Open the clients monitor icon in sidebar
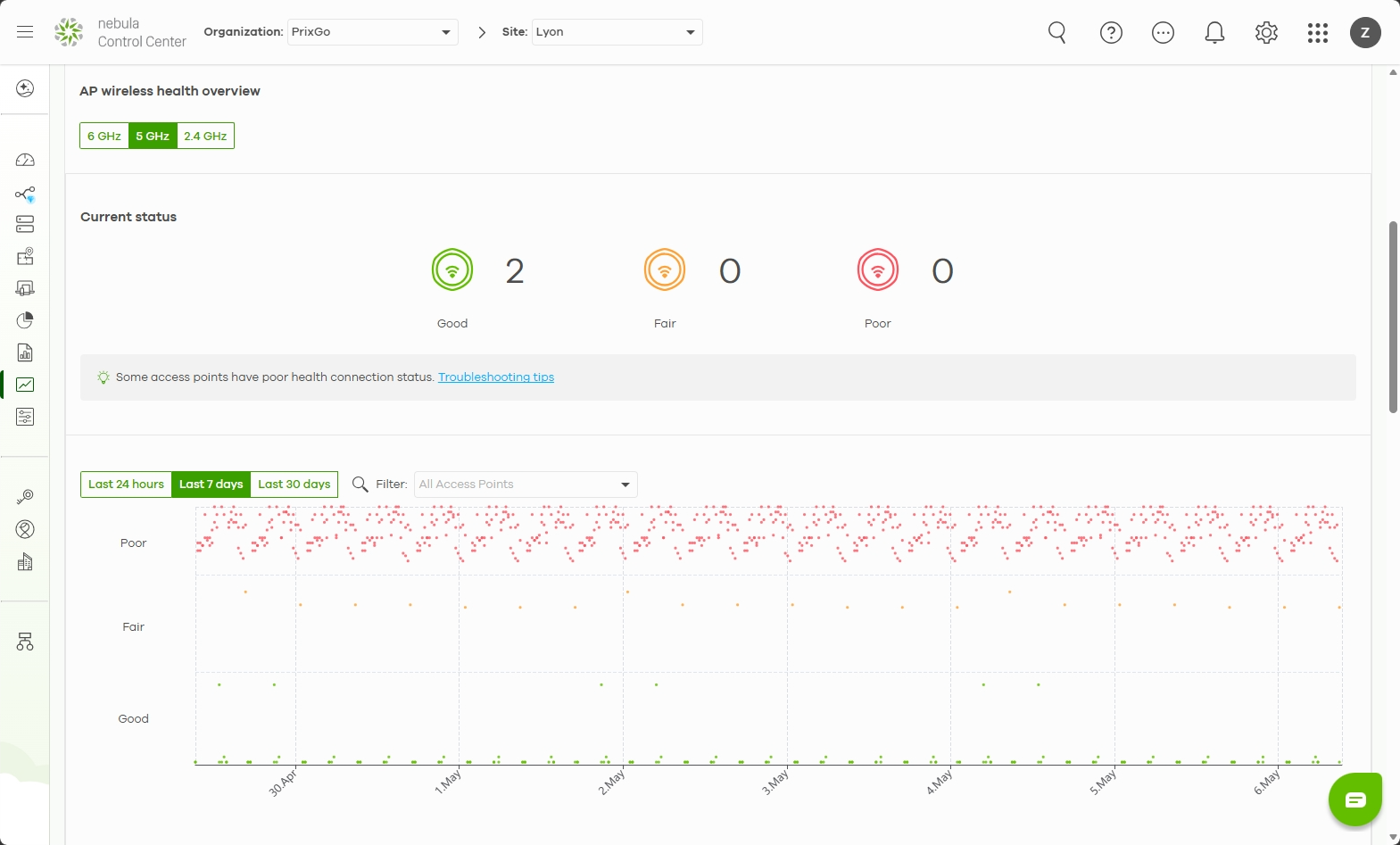The height and width of the screenshot is (845, 1400). click(25, 288)
